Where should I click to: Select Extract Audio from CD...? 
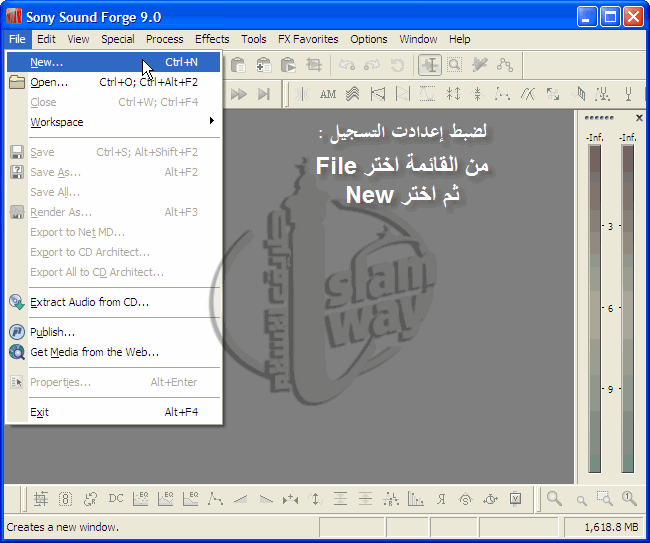tap(113, 302)
